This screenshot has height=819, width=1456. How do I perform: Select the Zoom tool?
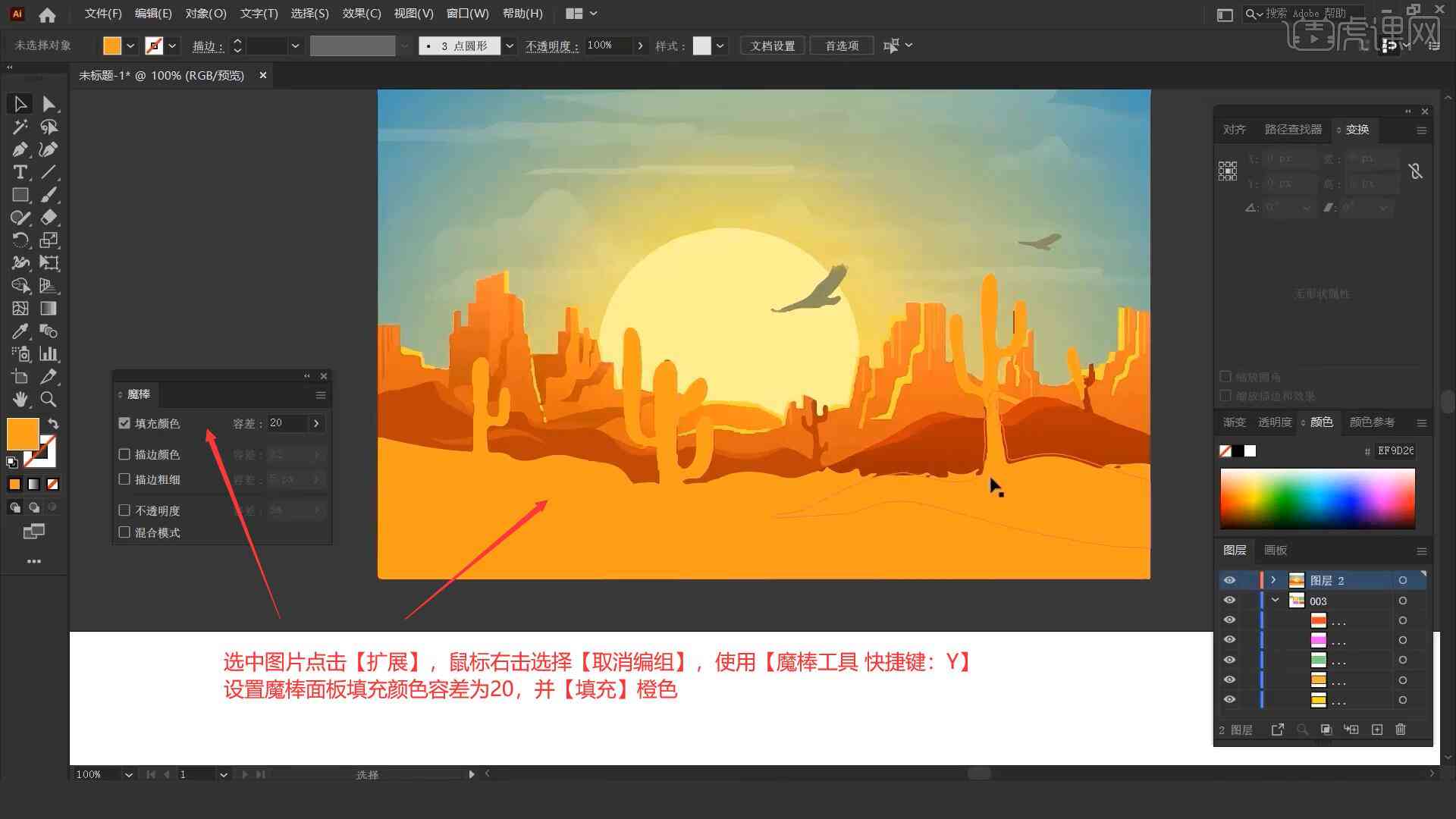pos(48,399)
